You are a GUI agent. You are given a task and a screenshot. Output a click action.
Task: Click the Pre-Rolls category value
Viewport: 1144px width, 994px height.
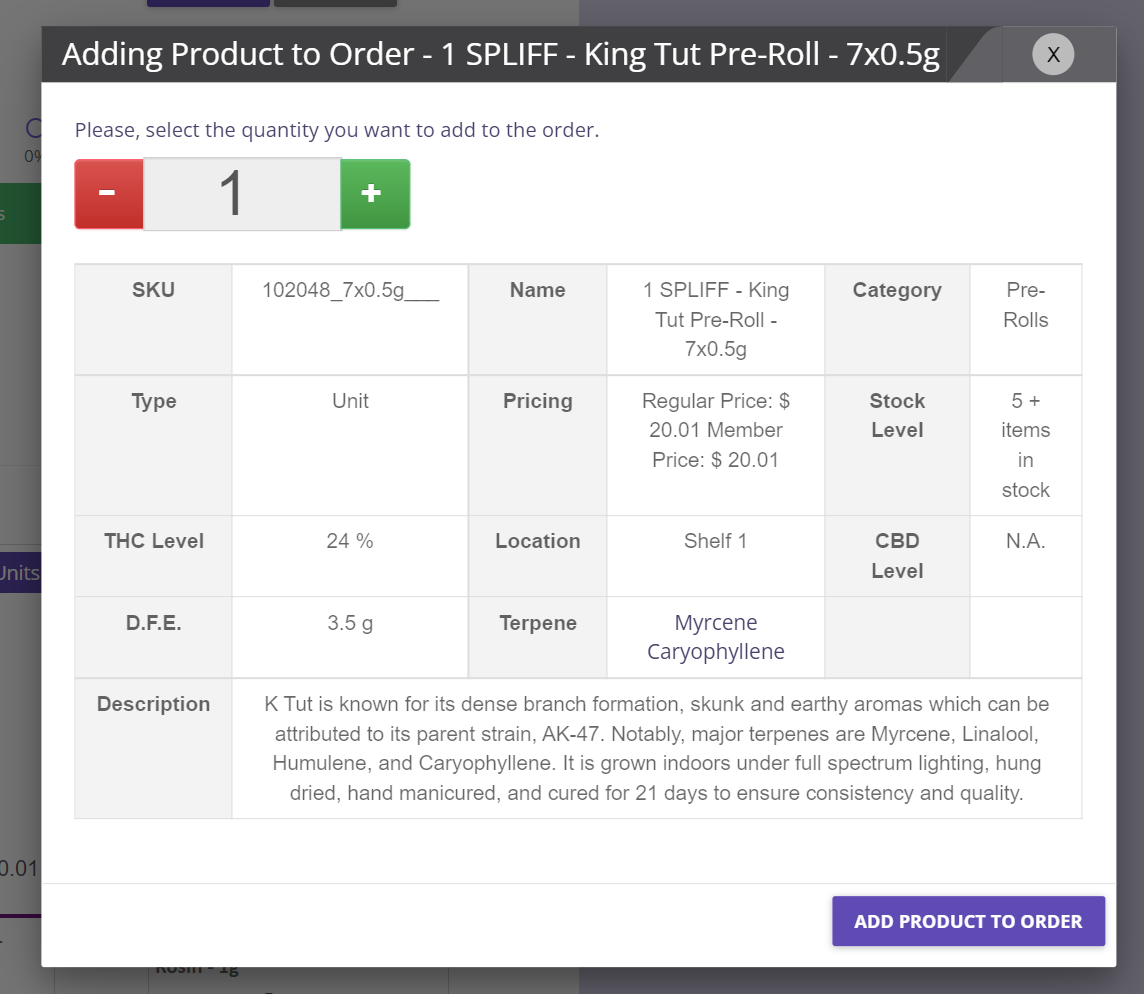tap(1025, 305)
